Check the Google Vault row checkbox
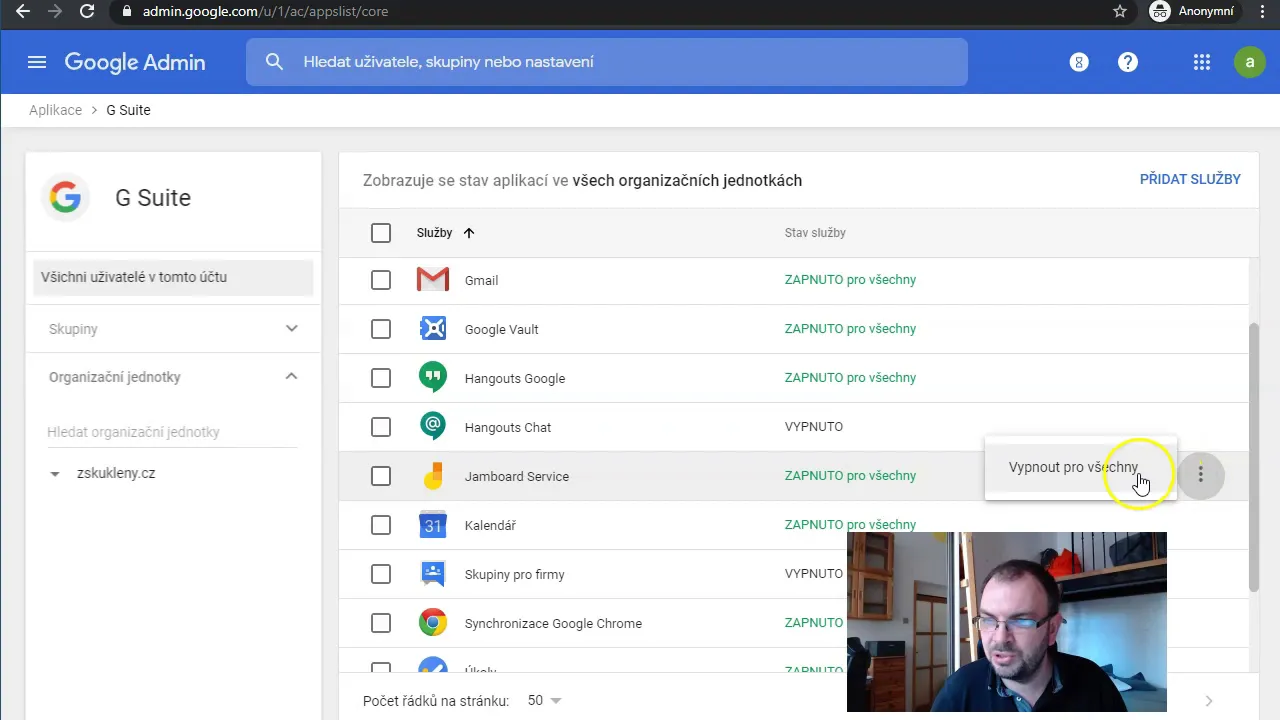 (381, 329)
